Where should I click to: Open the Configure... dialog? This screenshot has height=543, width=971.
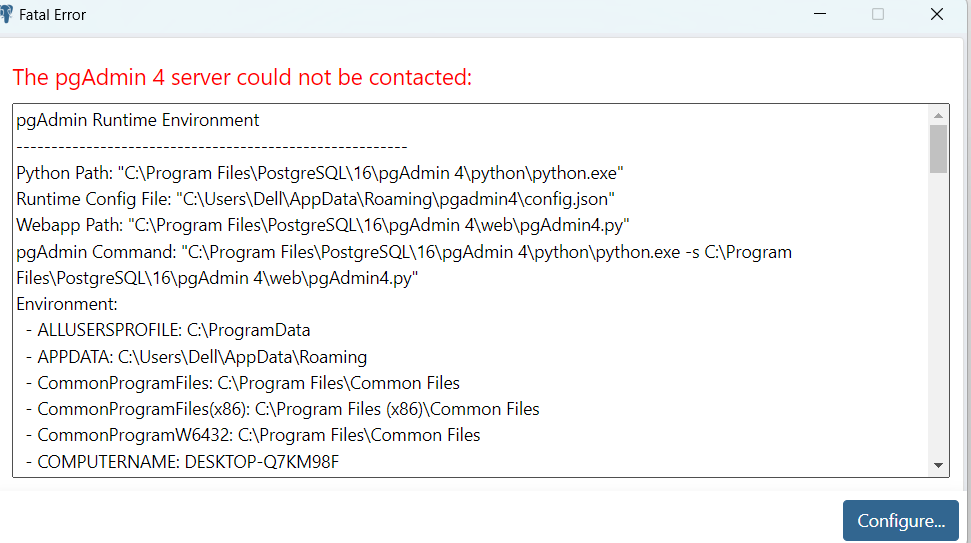click(900, 521)
